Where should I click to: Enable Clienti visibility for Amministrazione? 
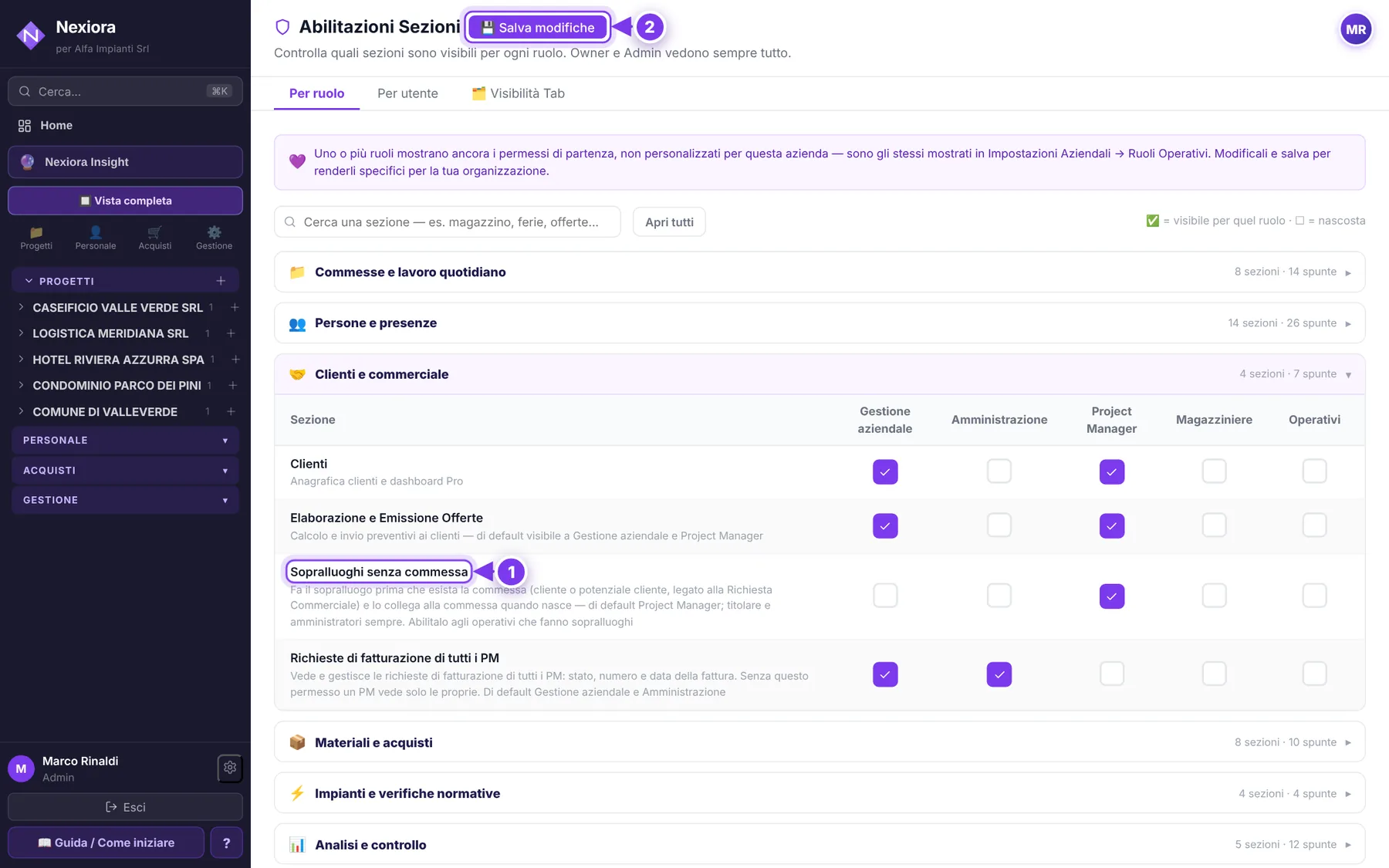pos(999,471)
